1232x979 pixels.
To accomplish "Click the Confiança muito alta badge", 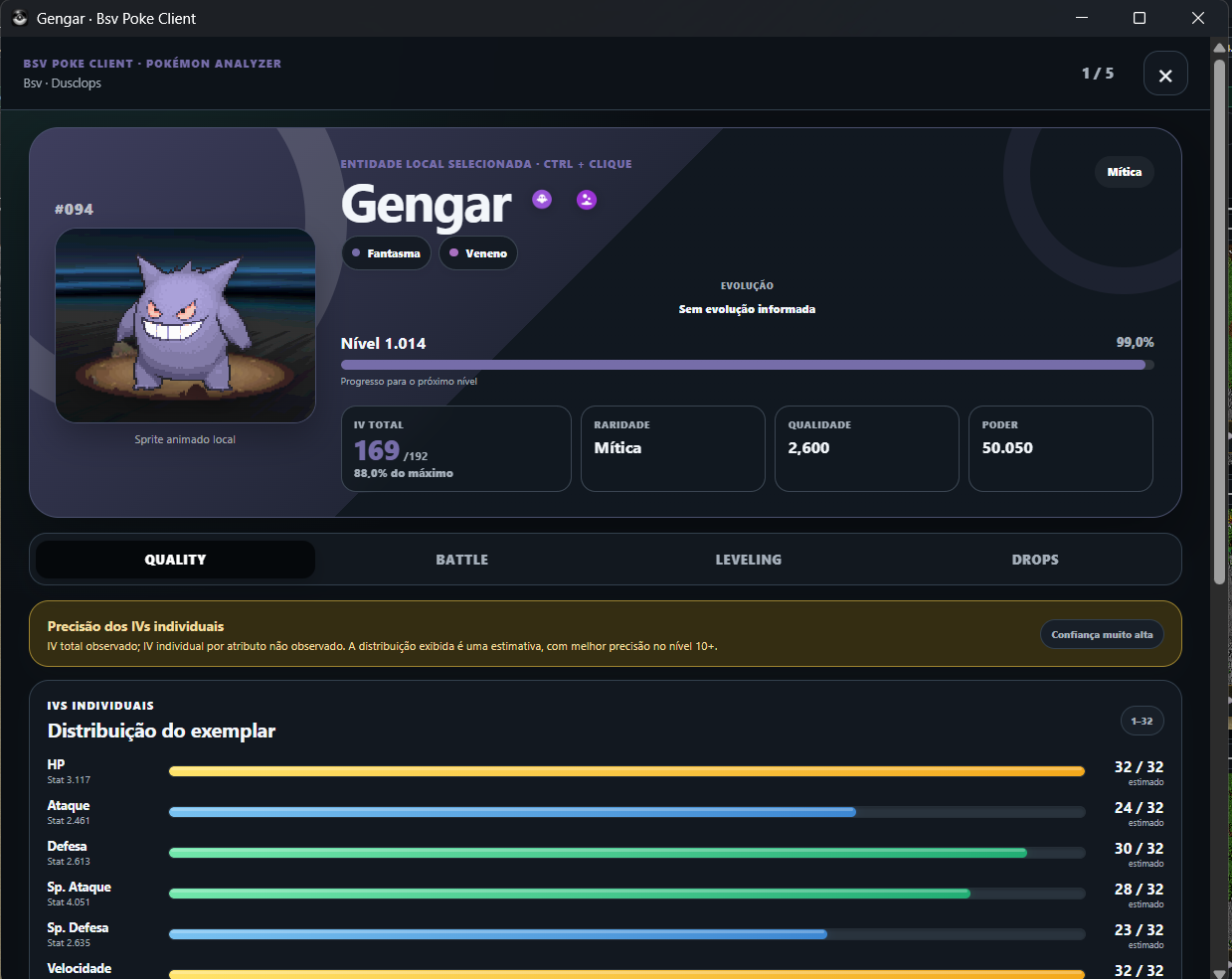I will point(1102,634).
